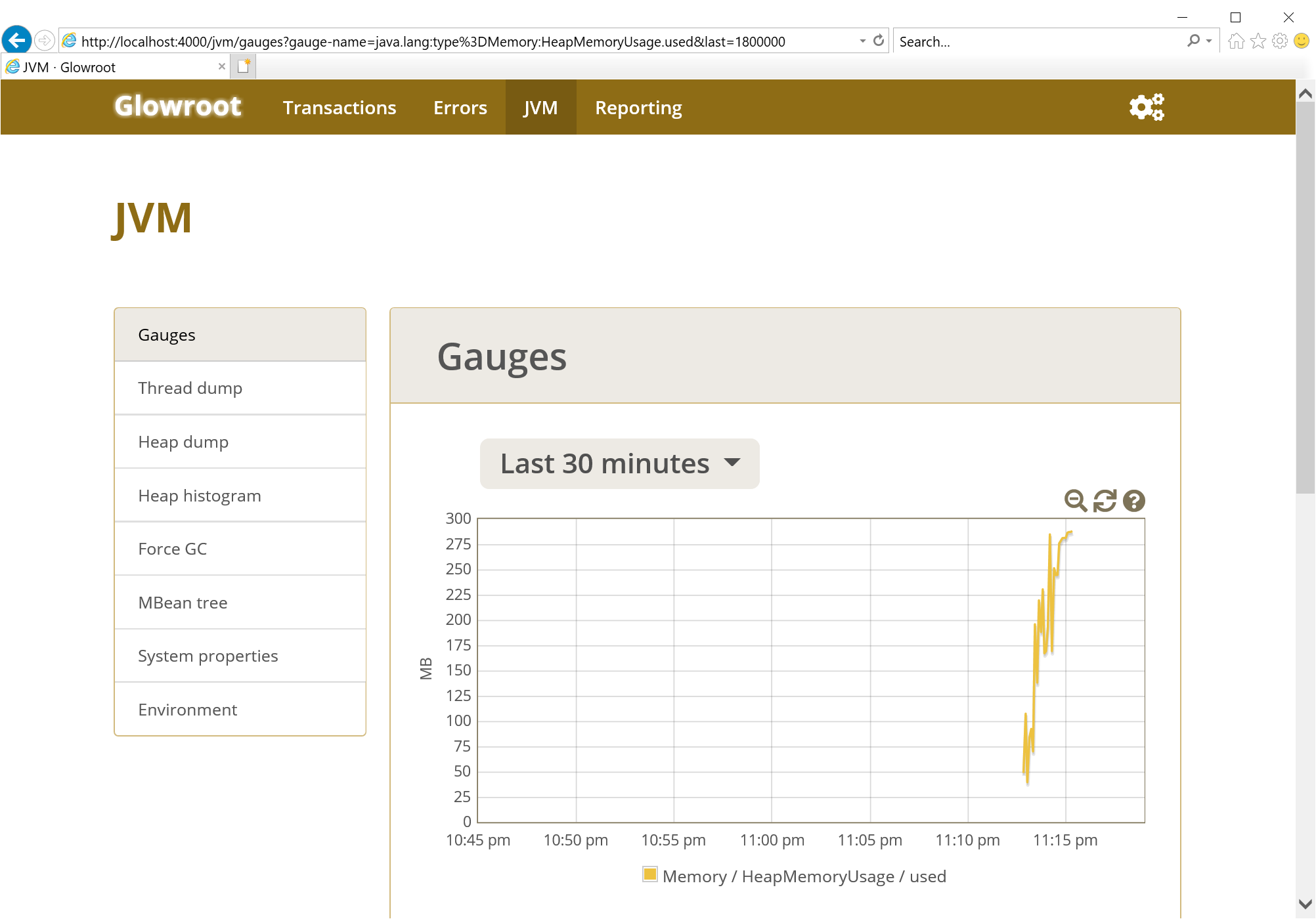Open the chart help question icon

1134,501
